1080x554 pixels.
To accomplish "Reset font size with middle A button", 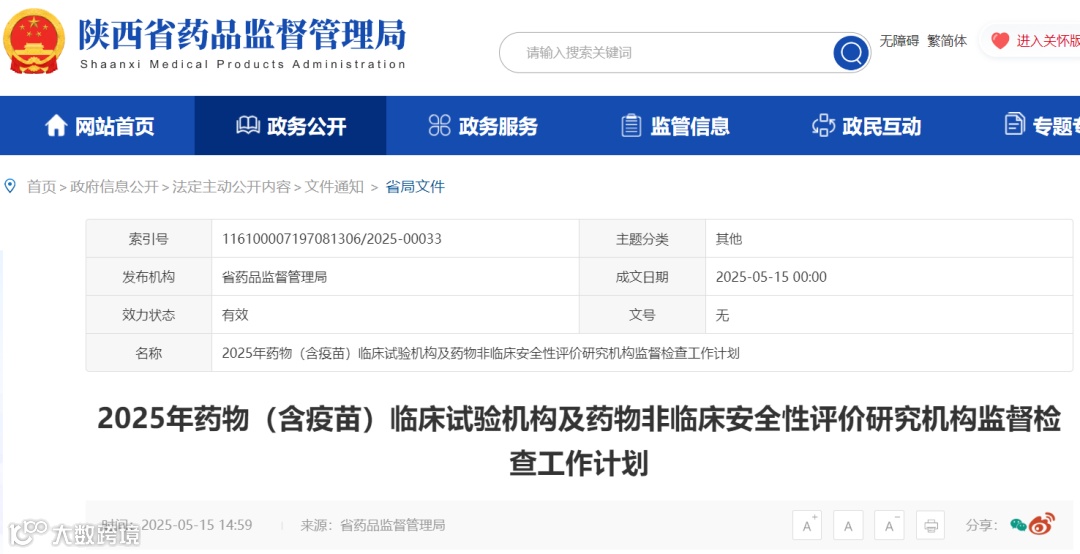I will tap(848, 525).
